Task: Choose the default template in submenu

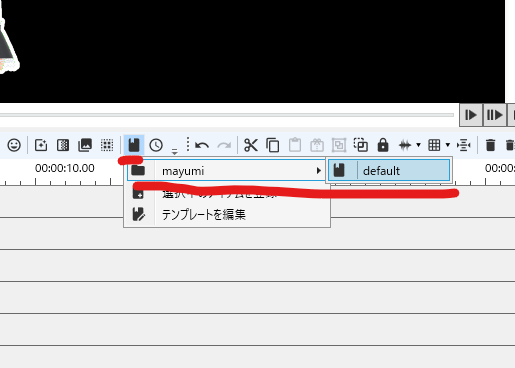Action: (389, 170)
